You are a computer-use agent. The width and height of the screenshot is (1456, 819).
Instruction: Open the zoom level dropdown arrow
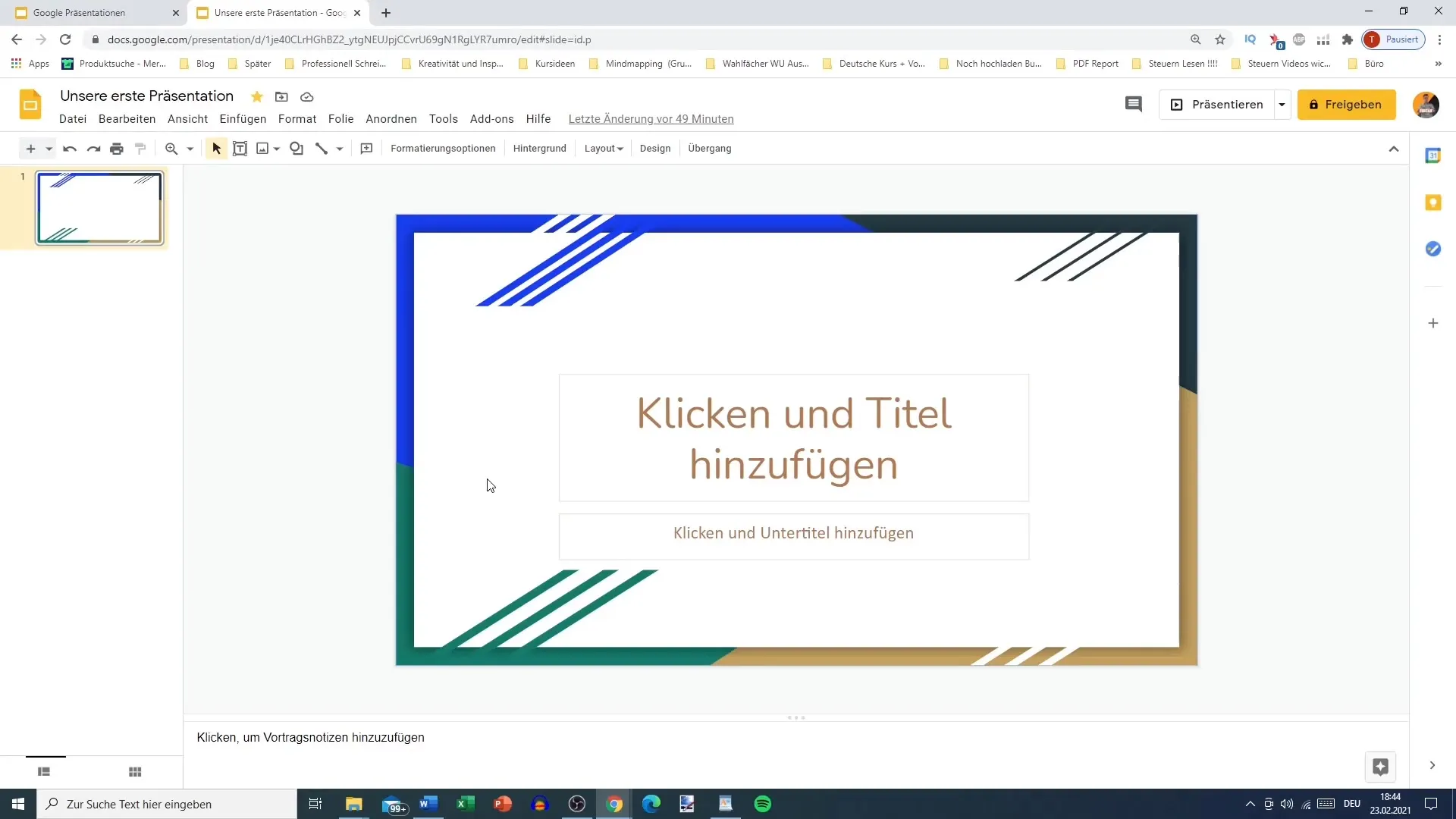click(x=190, y=149)
